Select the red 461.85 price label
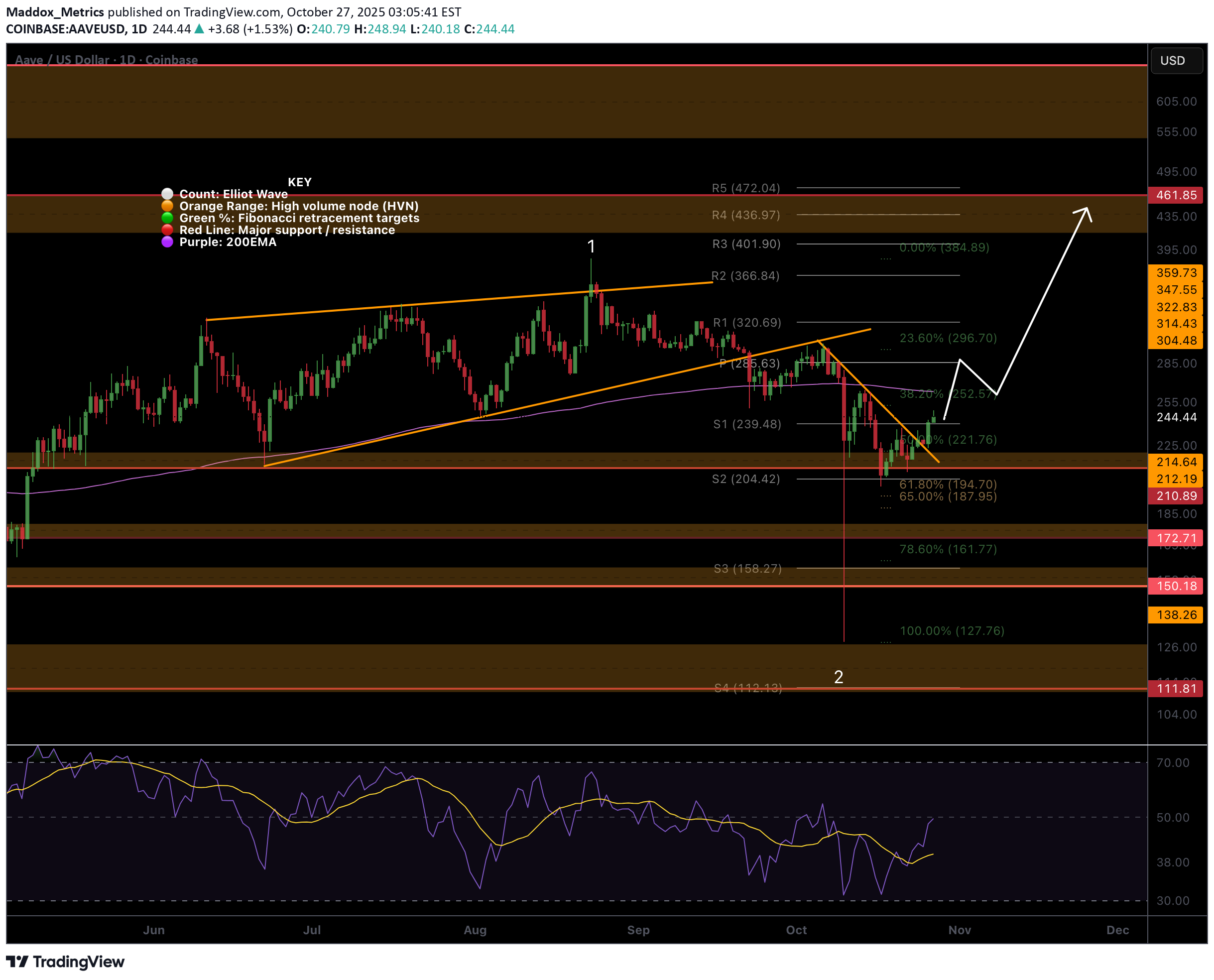This screenshot has width=1214, height=980. (1176, 195)
